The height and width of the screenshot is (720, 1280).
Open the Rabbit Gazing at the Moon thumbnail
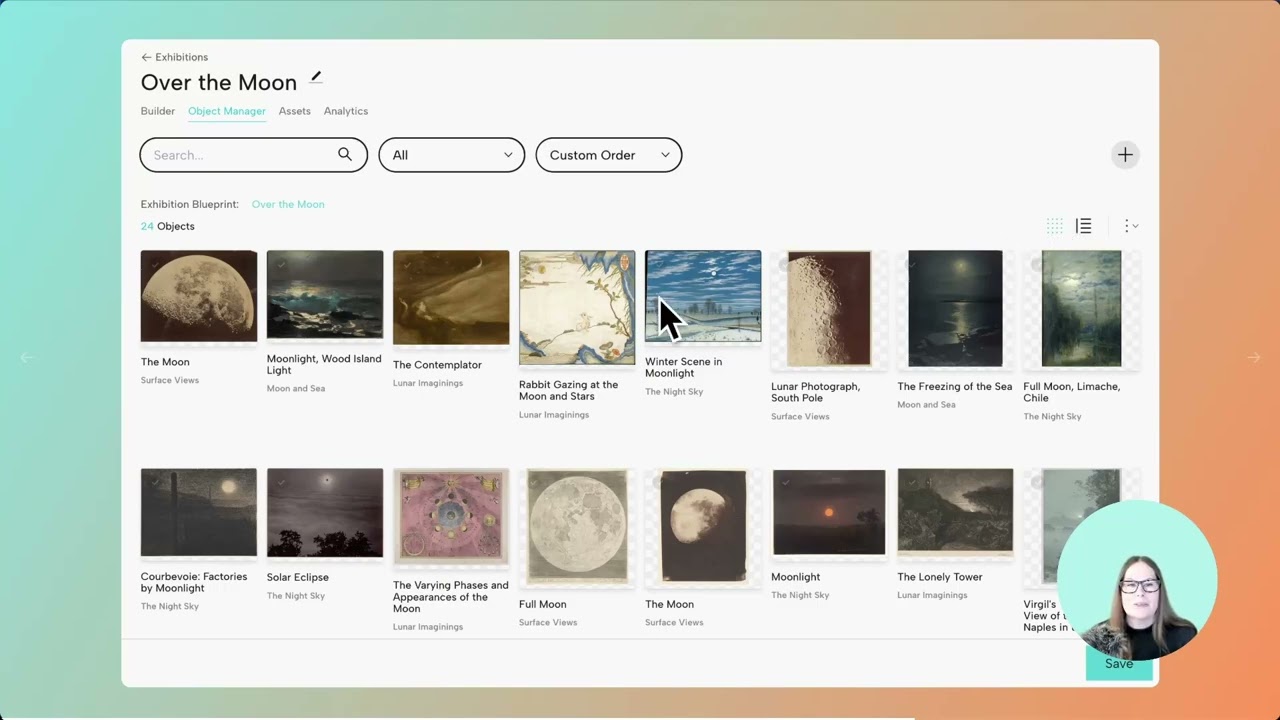(x=577, y=307)
